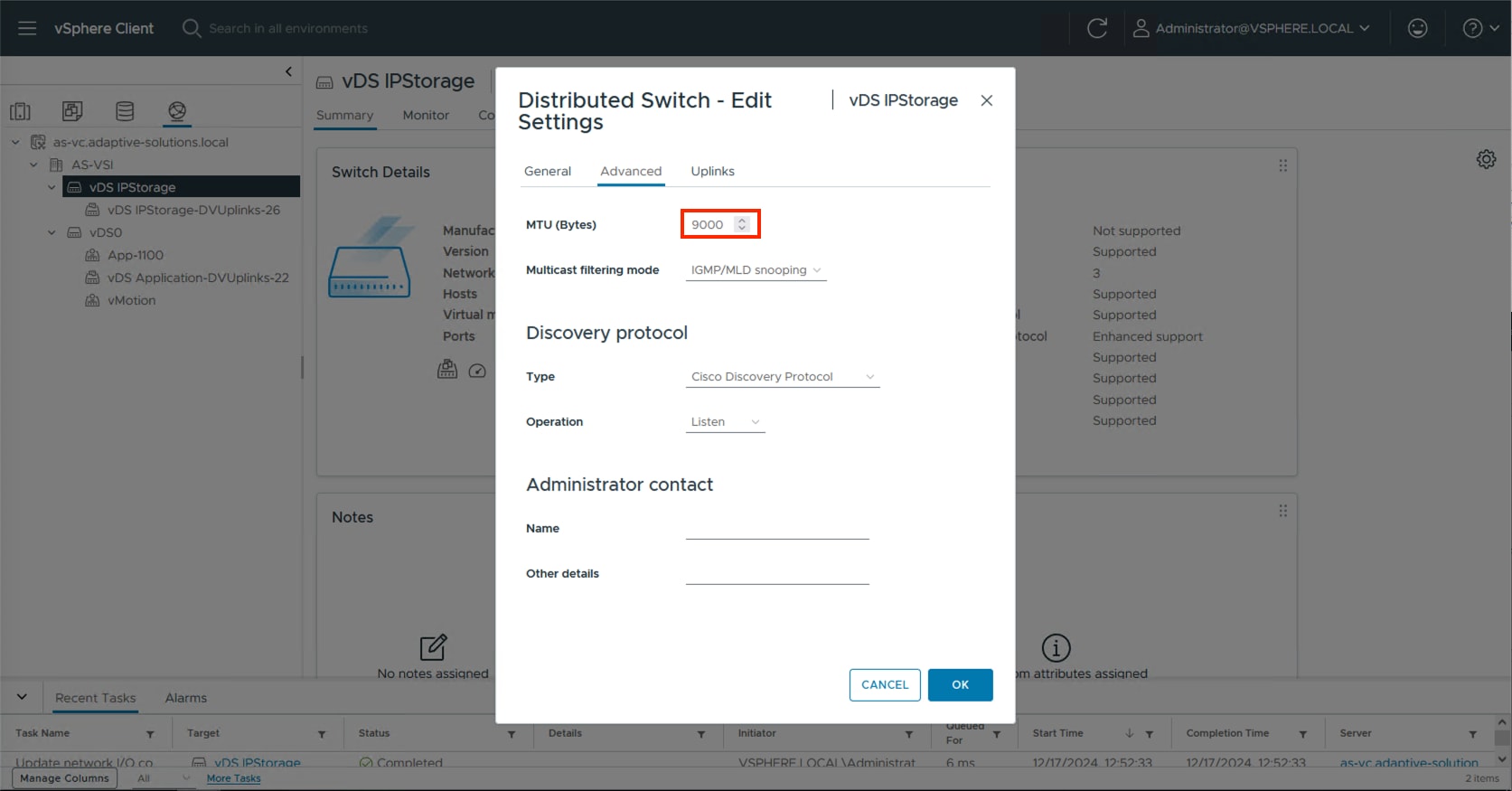Screen dimensions: 1512x791
Task: Open the help question mark menu
Action: pyautogui.click(x=1480, y=28)
